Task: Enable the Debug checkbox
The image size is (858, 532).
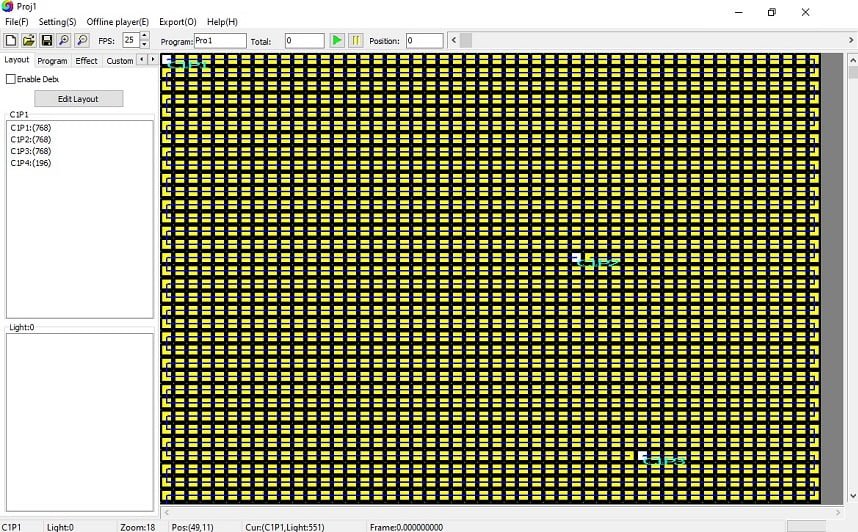Action: (x=11, y=79)
